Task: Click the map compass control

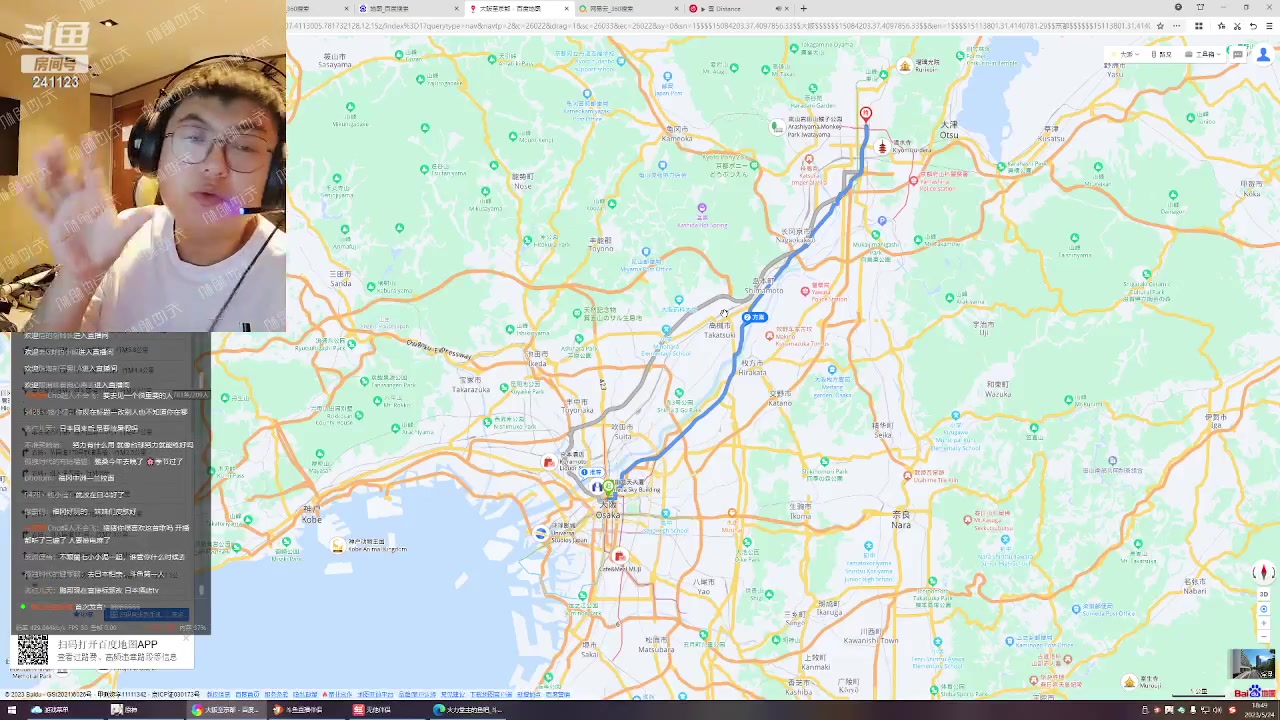Action: coord(1263,573)
